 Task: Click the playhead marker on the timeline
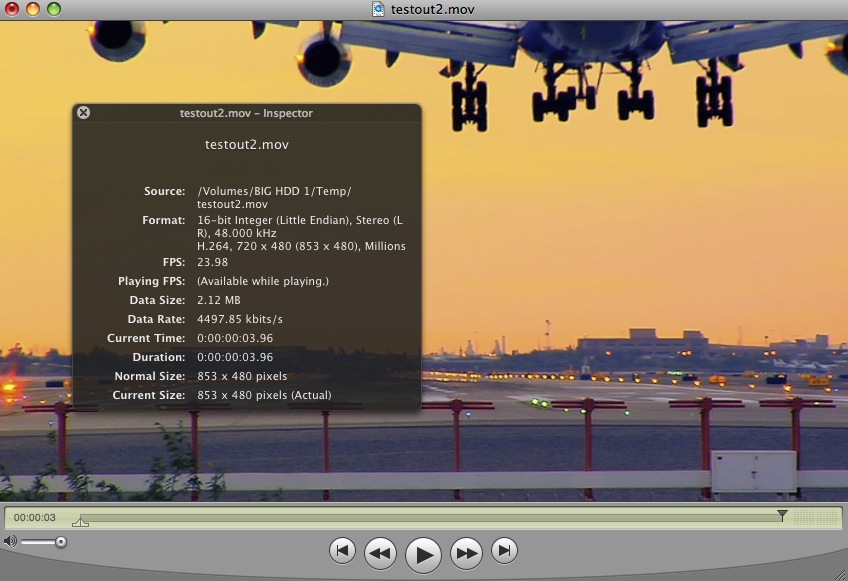pyautogui.click(x=782, y=514)
